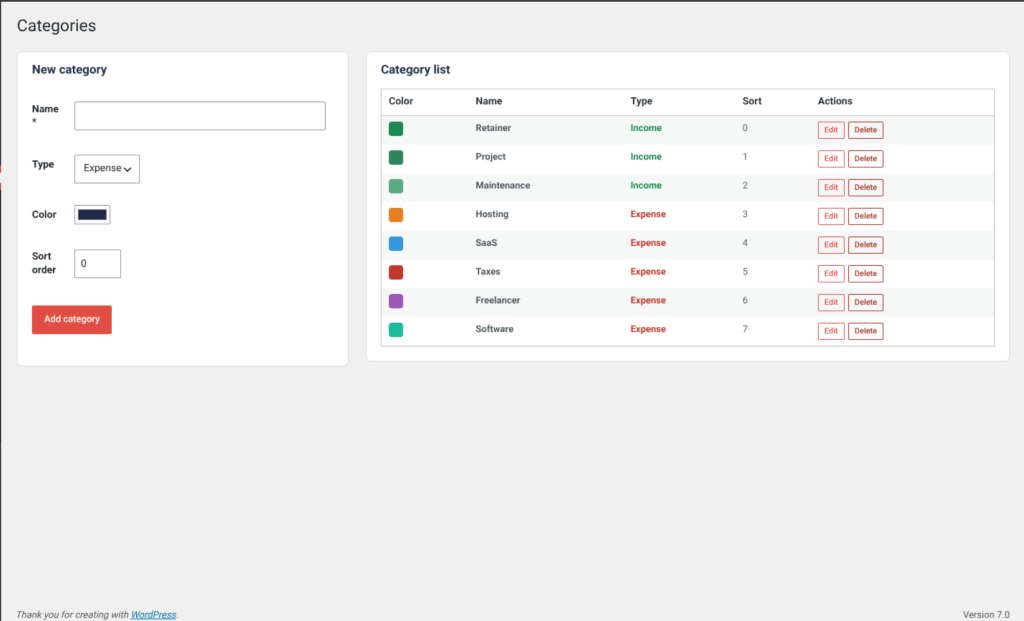
Task: Edit the Maintenance category
Action: tap(831, 187)
